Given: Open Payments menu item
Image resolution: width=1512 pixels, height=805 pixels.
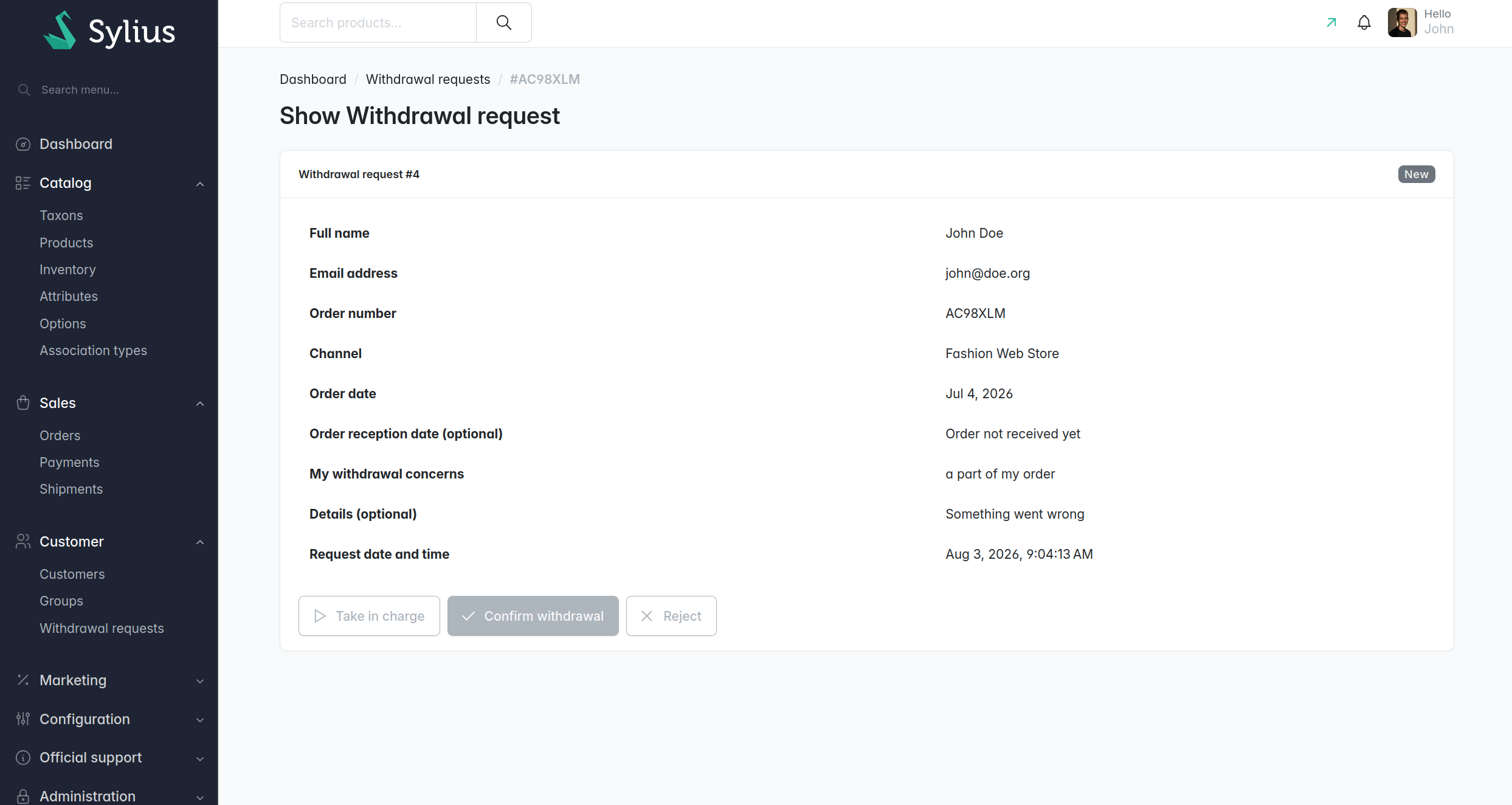Looking at the screenshot, I should tap(69, 462).
